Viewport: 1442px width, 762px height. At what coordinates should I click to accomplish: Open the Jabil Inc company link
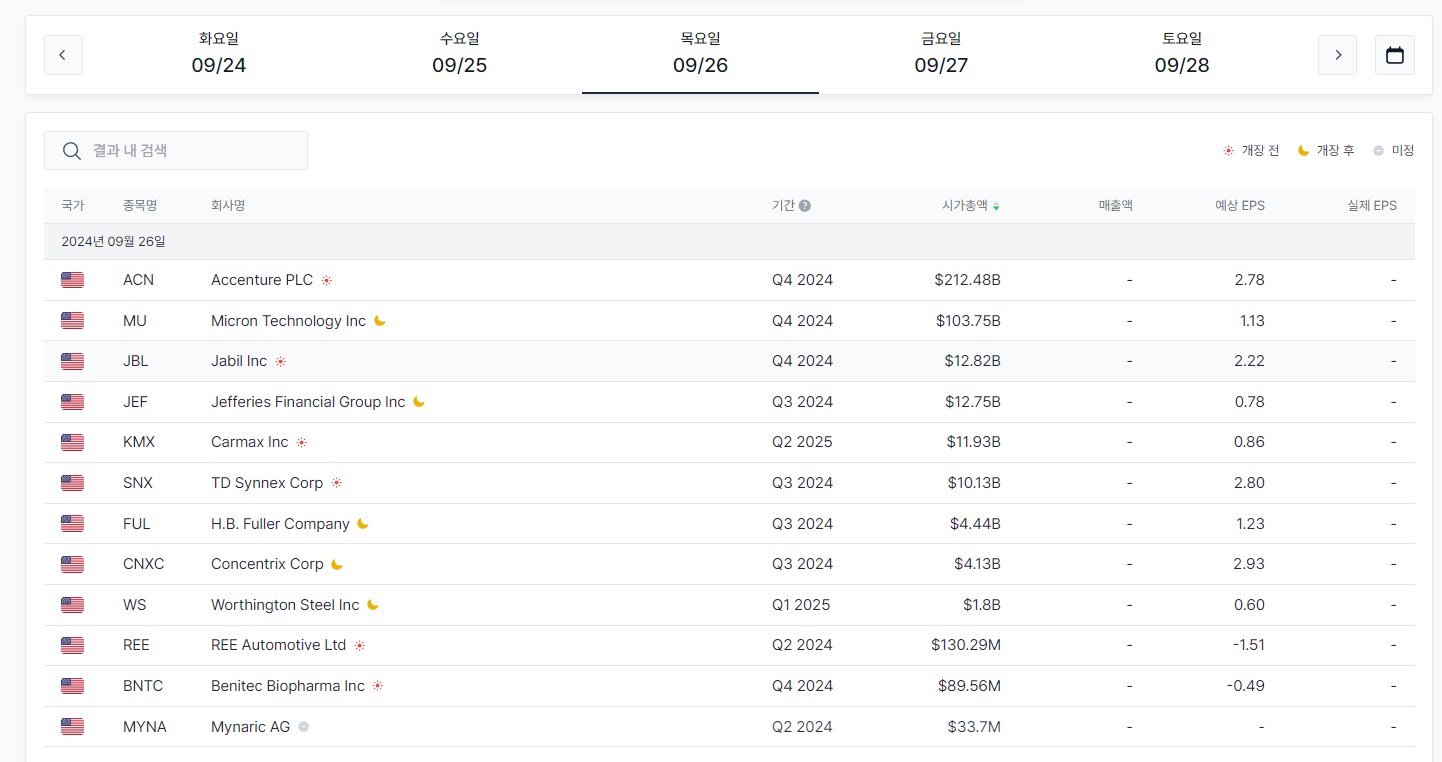pos(239,361)
